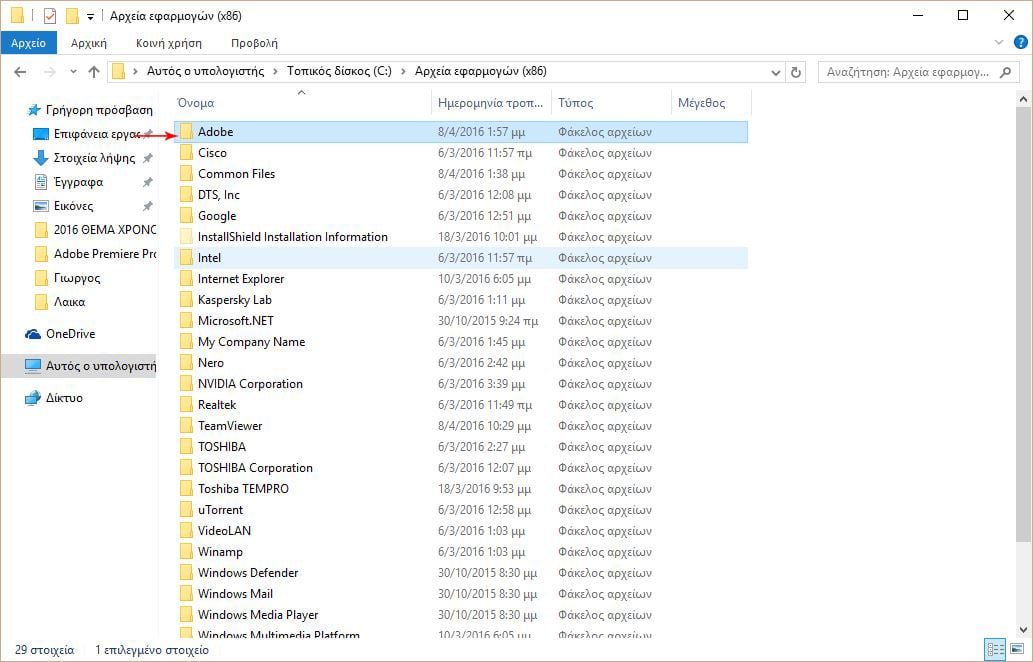Select the Windows Media Player folder name
Image resolution: width=1033 pixels, height=662 pixels.
tap(258, 615)
